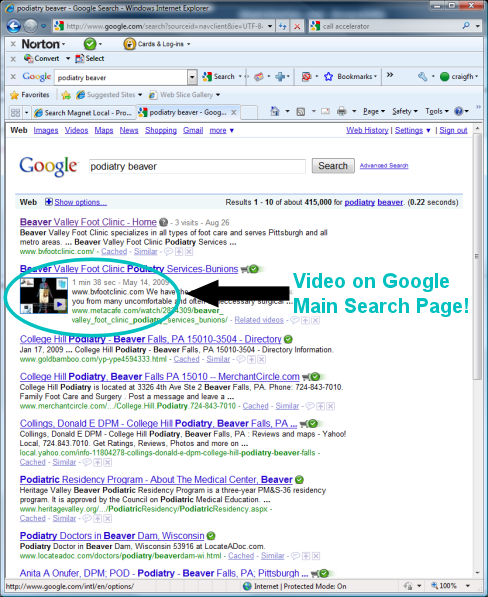
Task: Click the Print icon in command bar
Action: coord(342,111)
